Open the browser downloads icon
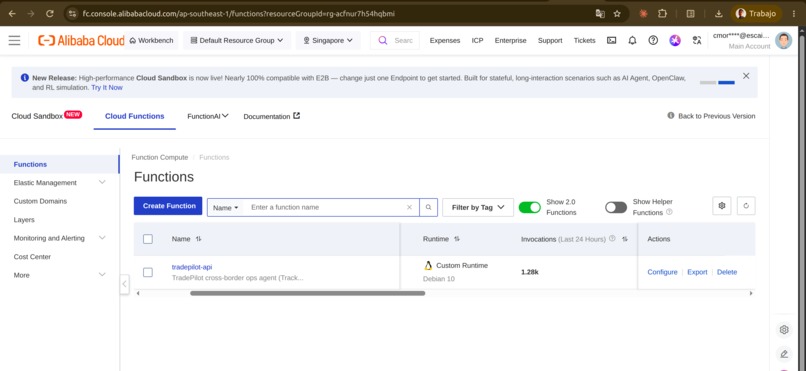 click(719, 14)
